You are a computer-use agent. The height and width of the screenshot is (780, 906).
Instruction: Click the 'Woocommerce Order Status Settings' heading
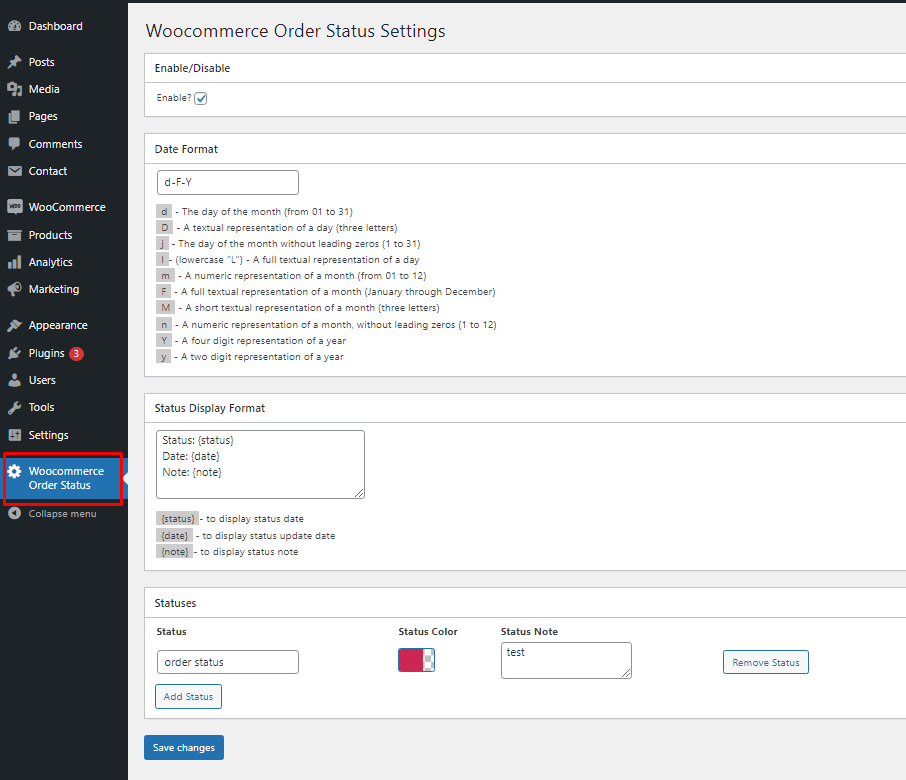[295, 31]
